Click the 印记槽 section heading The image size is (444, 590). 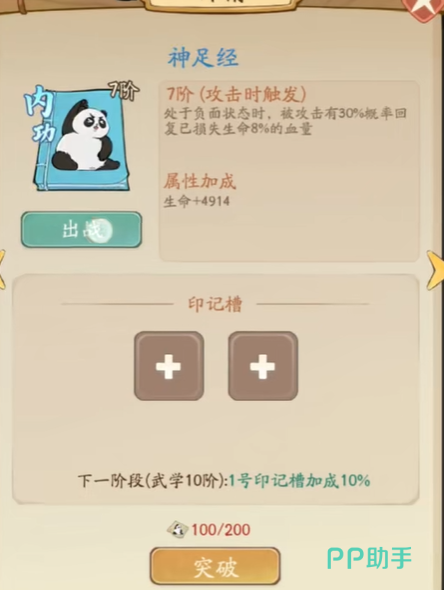[215, 304]
